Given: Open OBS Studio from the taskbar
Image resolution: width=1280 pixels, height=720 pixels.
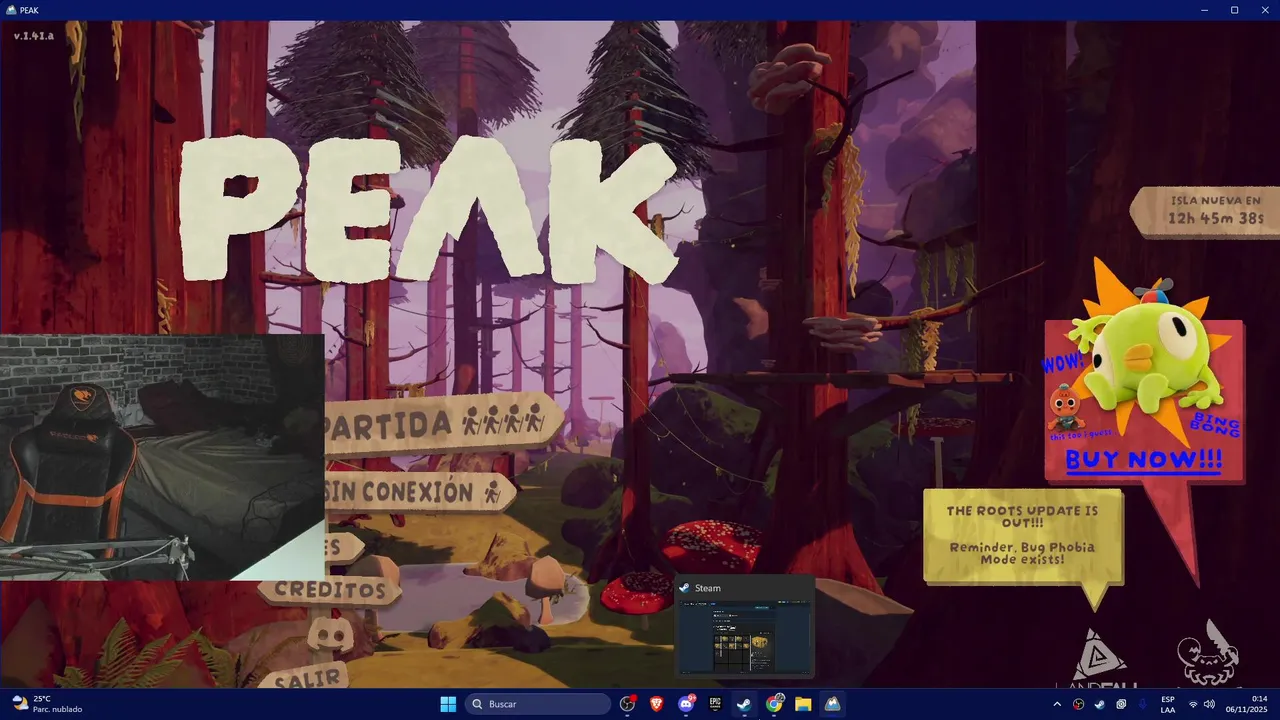Looking at the screenshot, I should coord(628,704).
